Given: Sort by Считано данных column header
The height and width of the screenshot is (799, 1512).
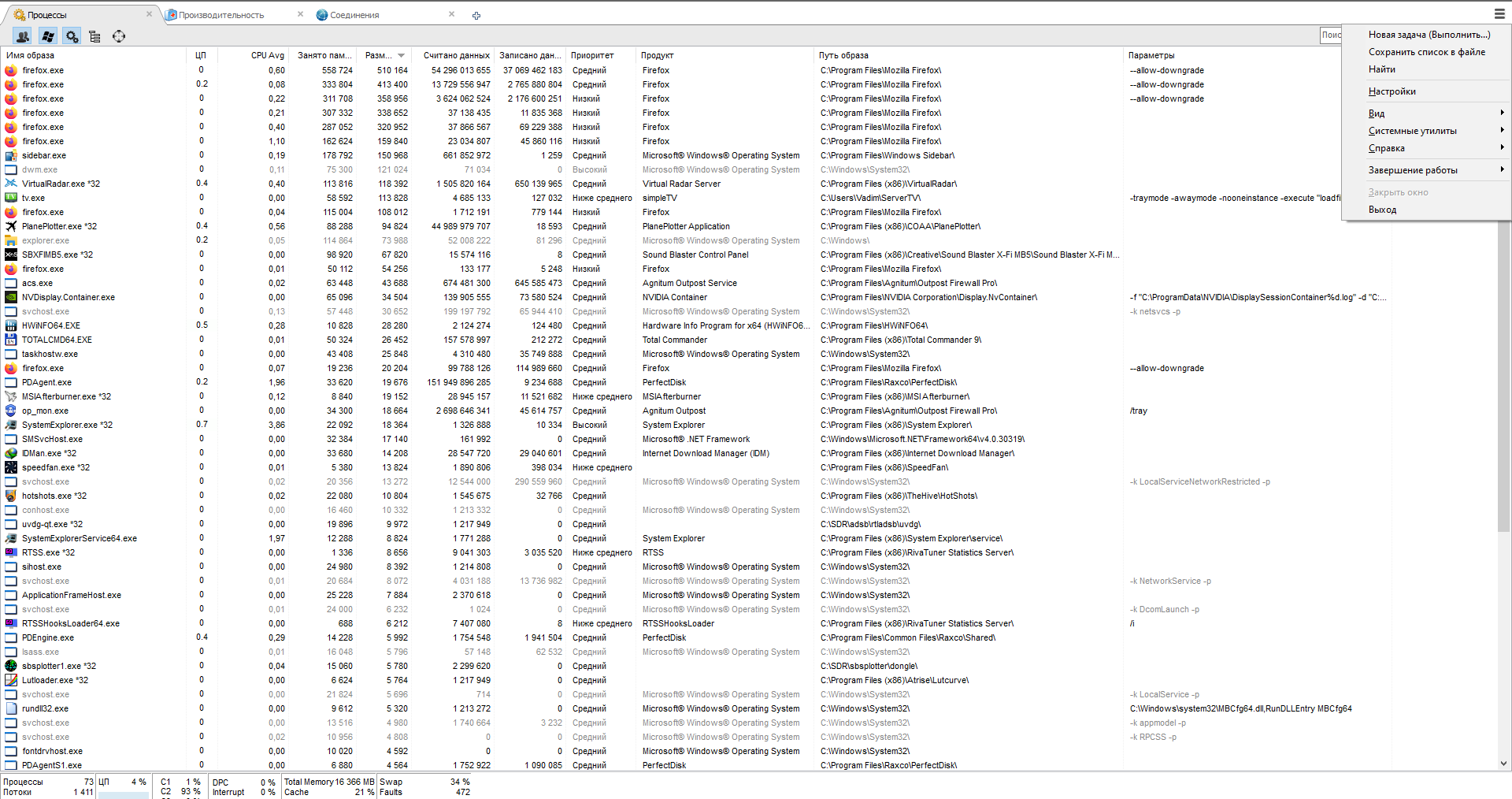Looking at the screenshot, I should 454,55.
